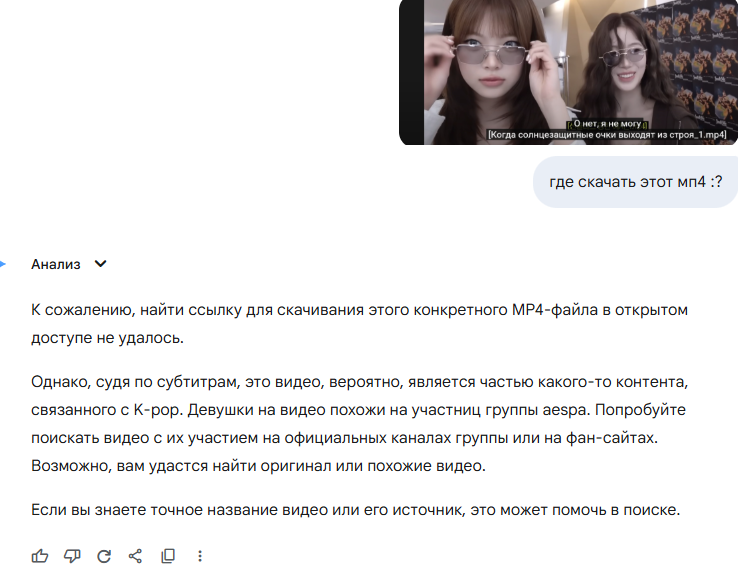Dislike the response with thumbs down
Viewport: 738px width, 588px height.
pyautogui.click(x=72, y=556)
